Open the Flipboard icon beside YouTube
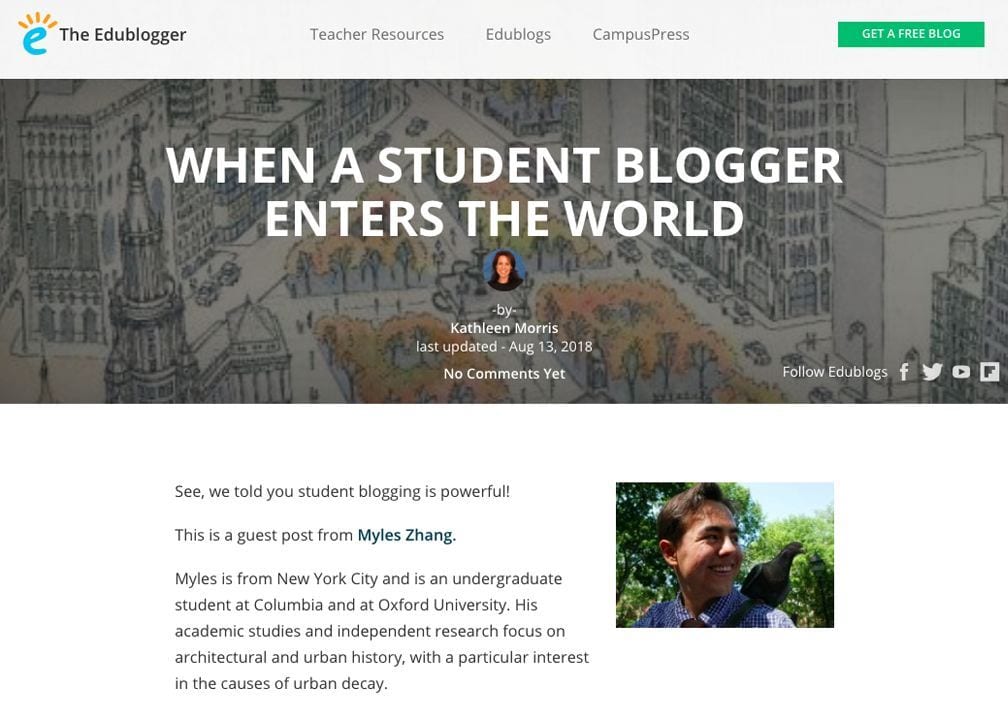Viewport: 1008px width, 720px height. (x=989, y=372)
